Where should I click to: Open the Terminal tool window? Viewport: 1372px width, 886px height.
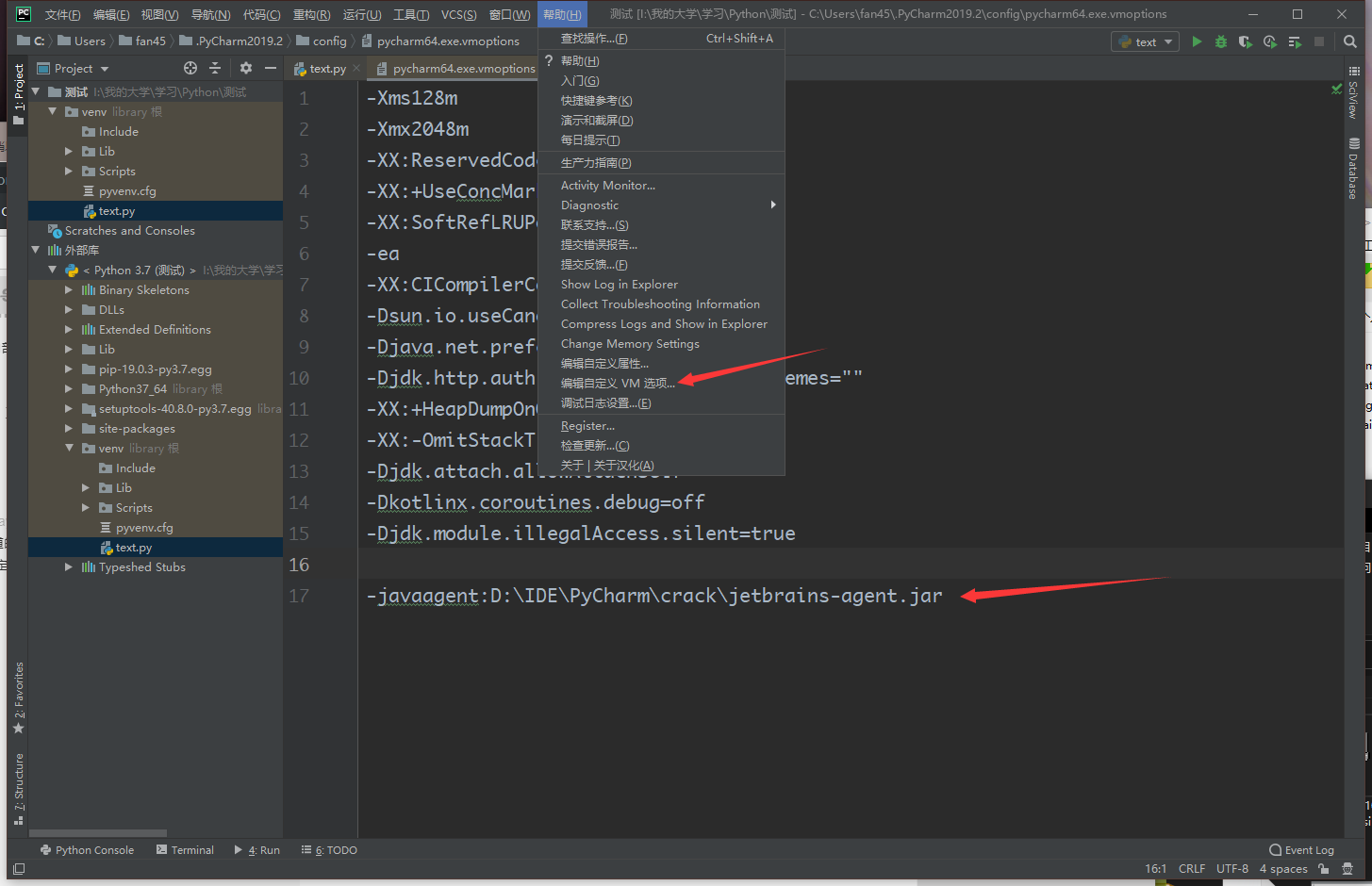tap(185, 849)
